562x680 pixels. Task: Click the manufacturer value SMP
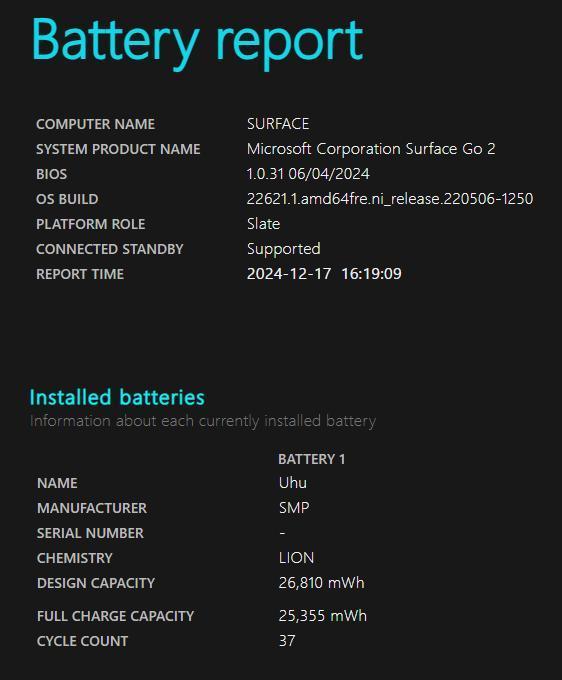click(x=294, y=508)
